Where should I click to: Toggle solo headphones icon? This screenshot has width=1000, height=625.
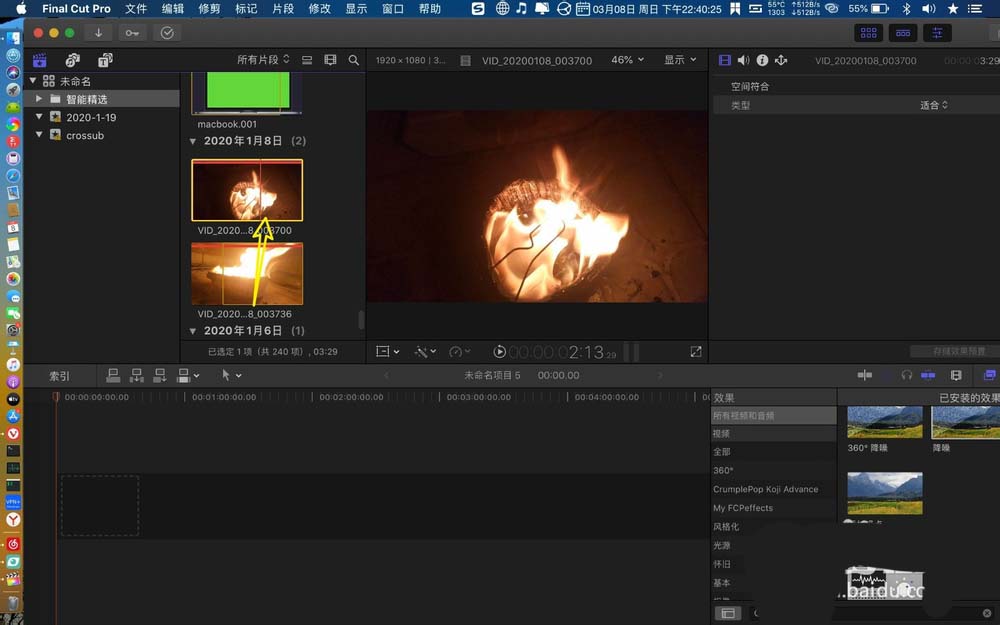[906, 375]
